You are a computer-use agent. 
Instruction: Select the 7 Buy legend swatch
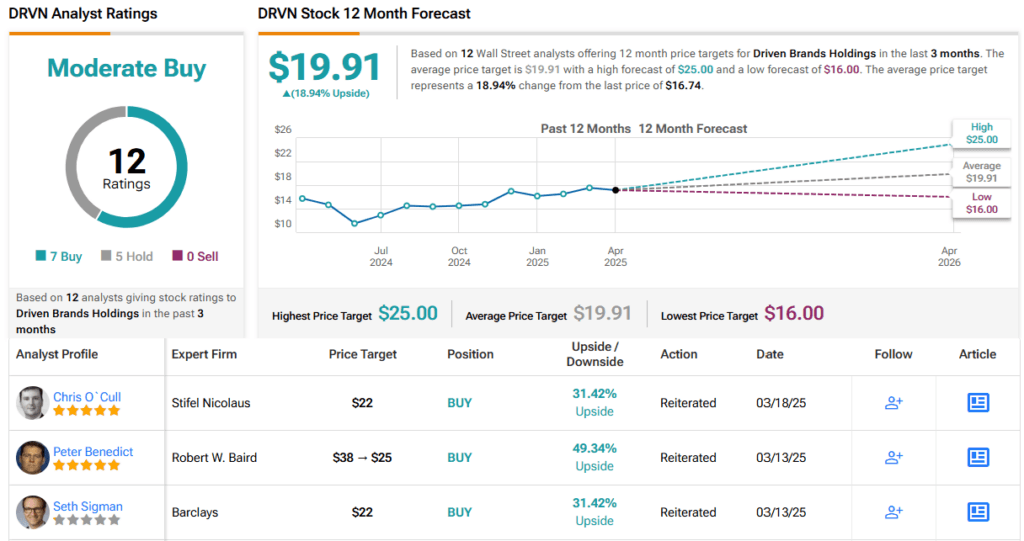(40, 255)
